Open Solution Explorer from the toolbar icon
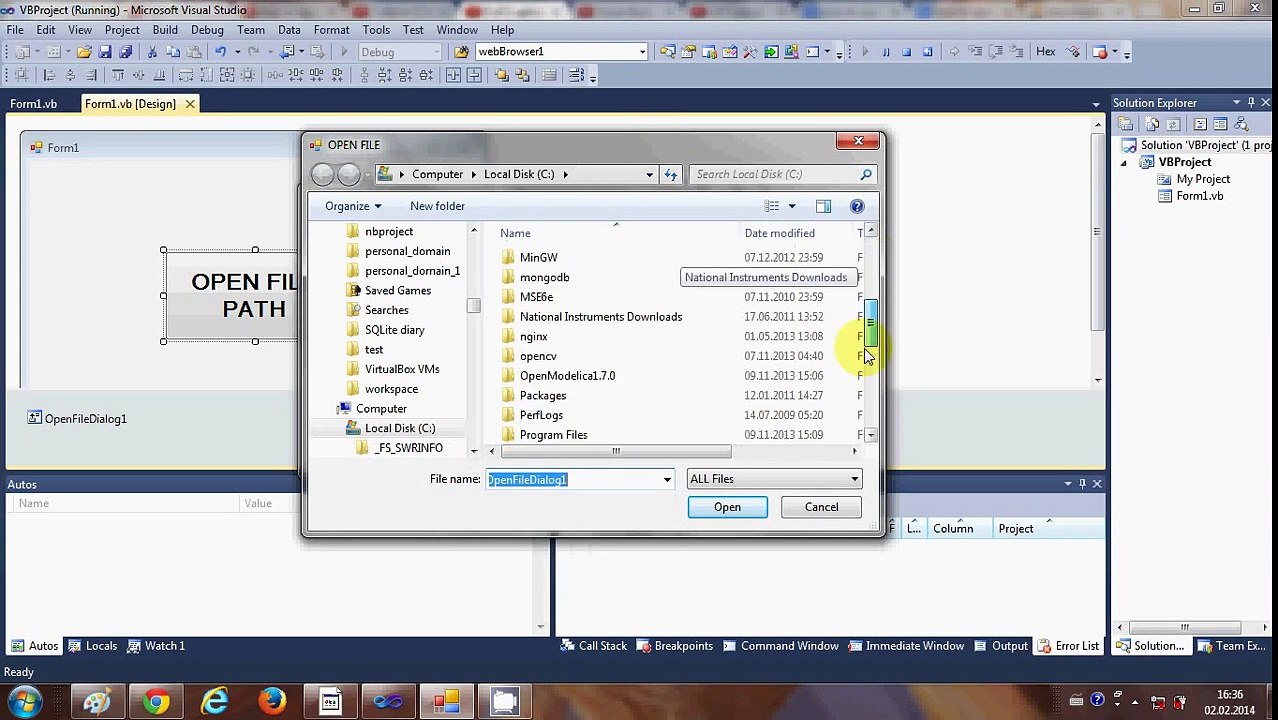Image resolution: width=1278 pixels, height=720 pixels. [x=667, y=52]
